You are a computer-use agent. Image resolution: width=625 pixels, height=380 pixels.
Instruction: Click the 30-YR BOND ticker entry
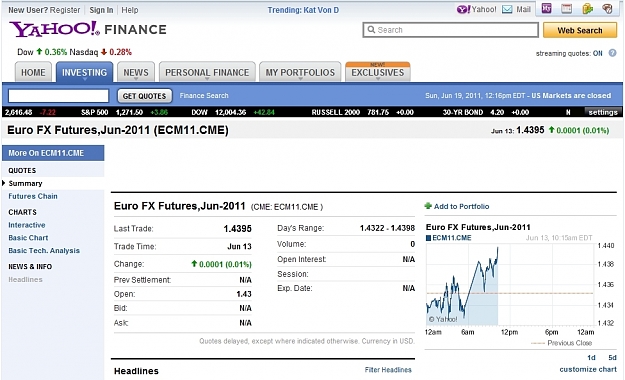(486, 112)
